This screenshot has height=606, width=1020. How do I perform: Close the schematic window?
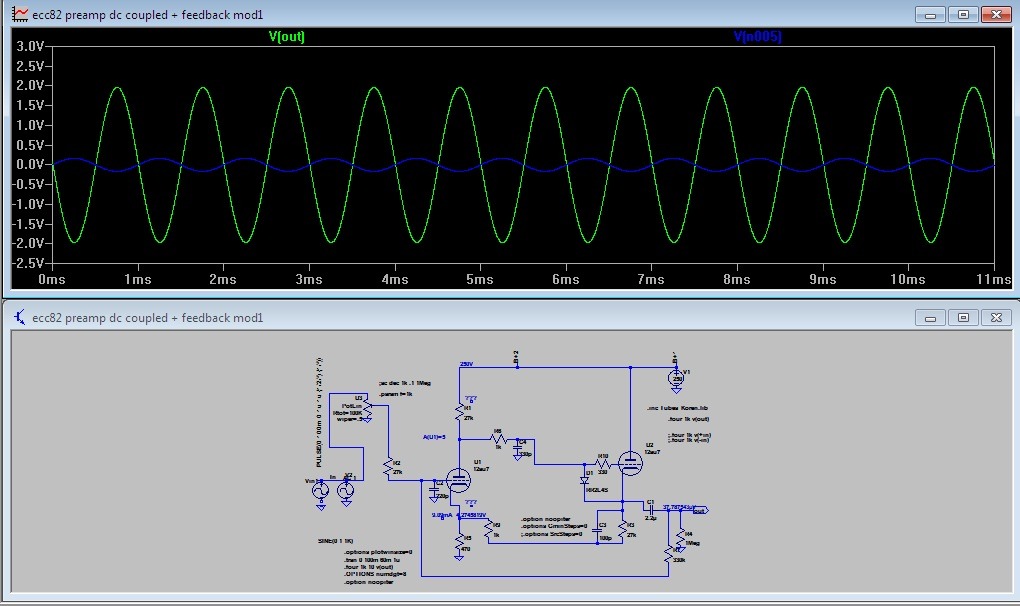pyautogui.click(x=996, y=317)
